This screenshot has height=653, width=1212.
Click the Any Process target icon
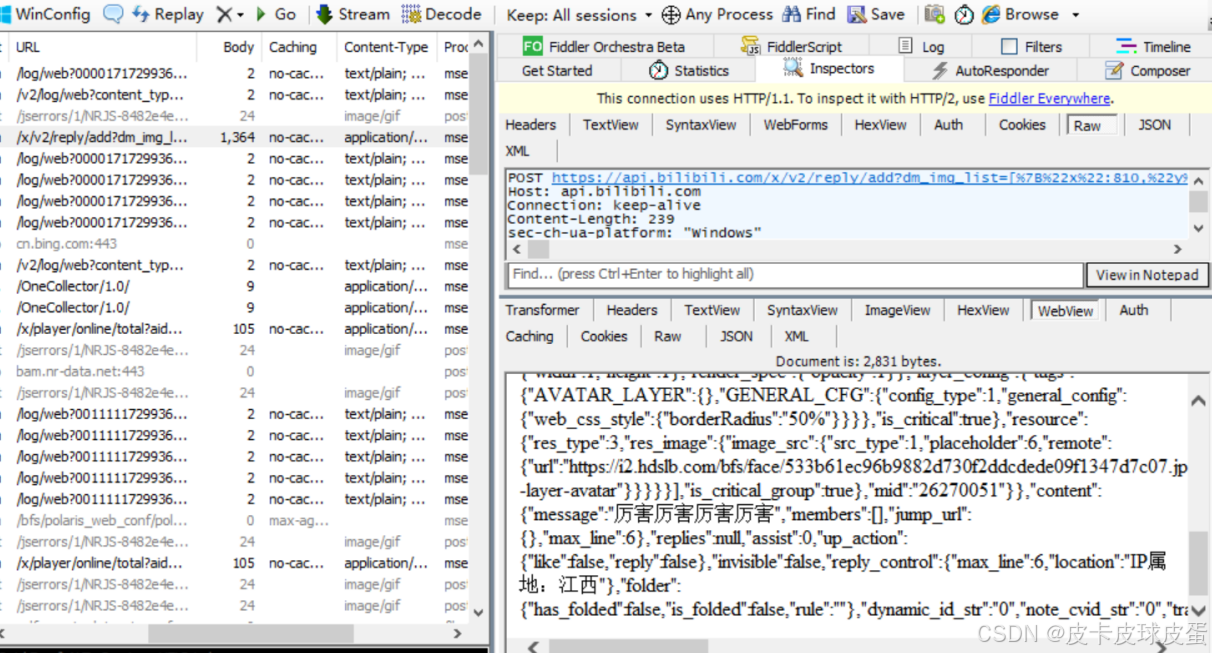pos(671,15)
